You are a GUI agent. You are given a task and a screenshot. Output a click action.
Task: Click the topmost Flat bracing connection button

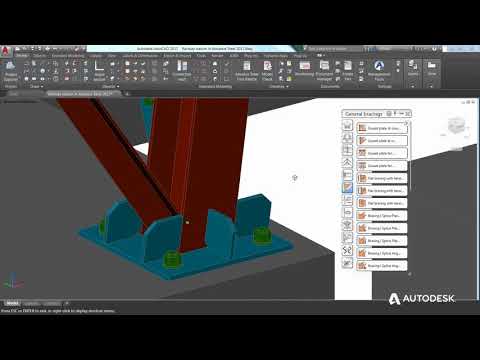tap(382, 178)
